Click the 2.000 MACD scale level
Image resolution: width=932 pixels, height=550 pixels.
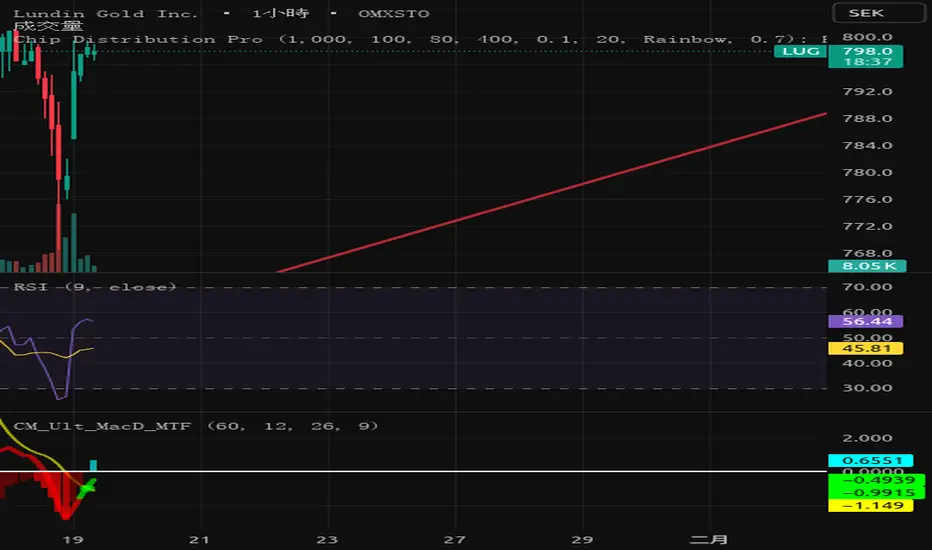point(867,438)
